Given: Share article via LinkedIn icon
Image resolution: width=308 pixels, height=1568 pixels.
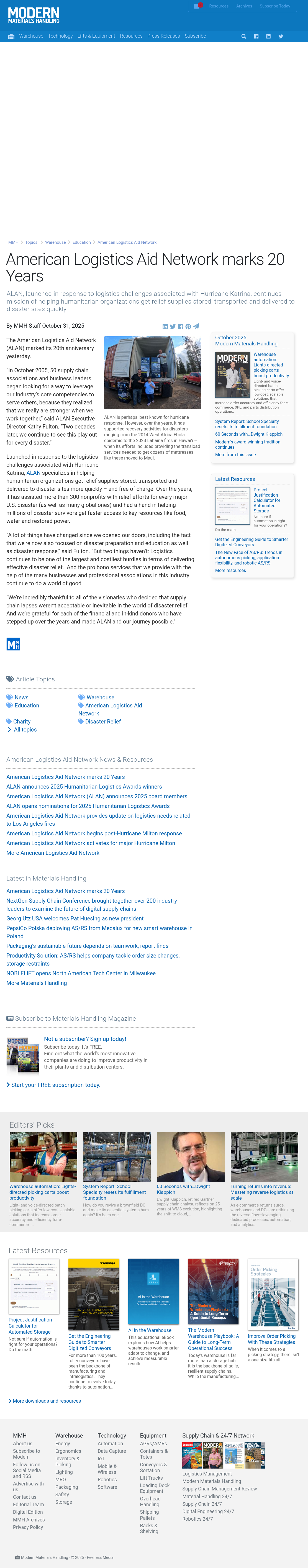Looking at the screenshot, I should tap(165, 327).
